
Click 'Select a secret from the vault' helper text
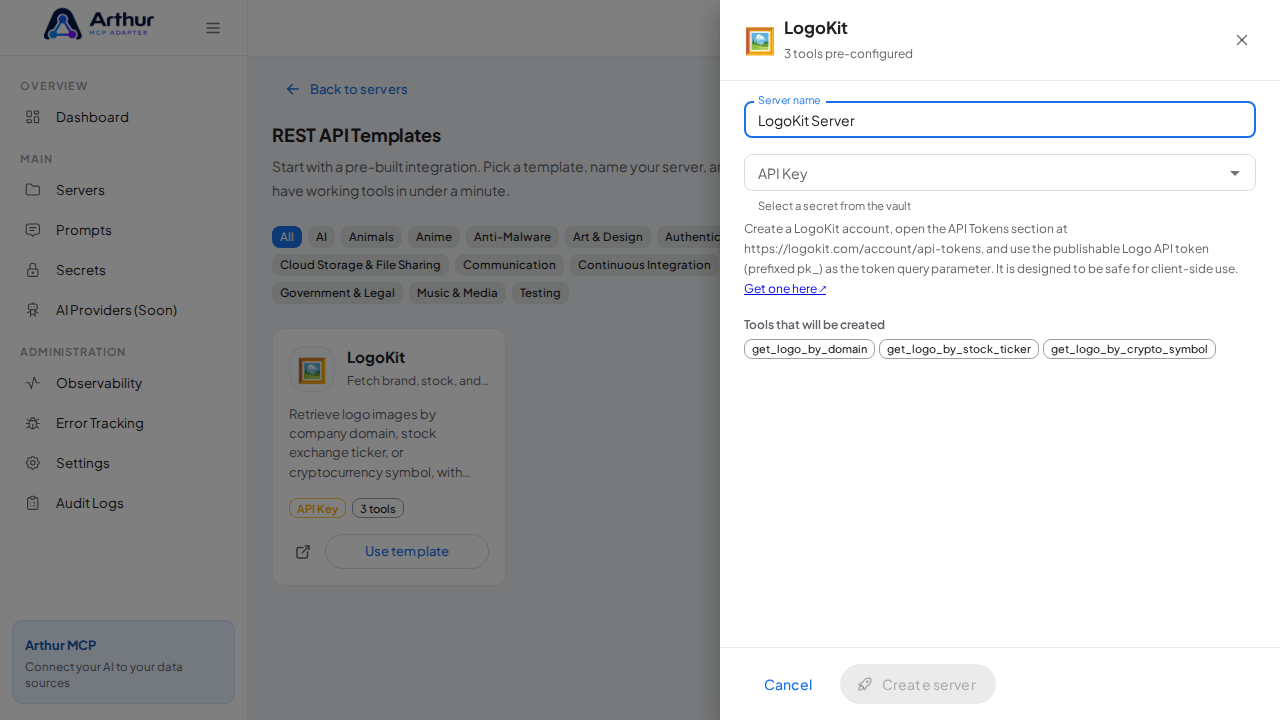[x=834, y=206]
